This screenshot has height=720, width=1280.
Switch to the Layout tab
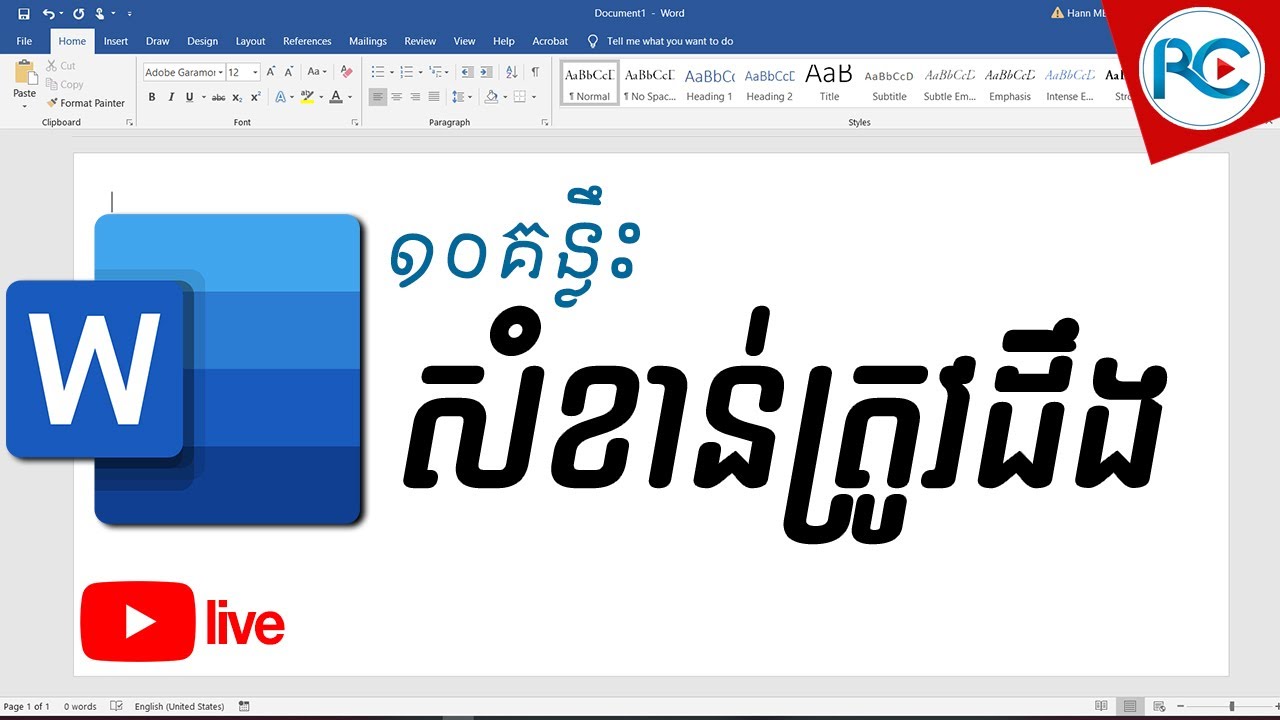point(250,41)
